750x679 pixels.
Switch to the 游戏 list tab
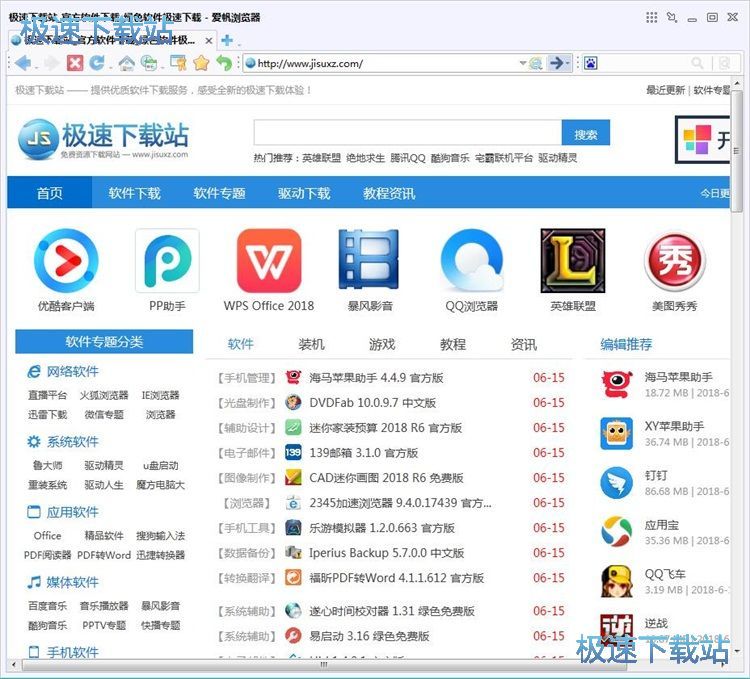(382, 344)
